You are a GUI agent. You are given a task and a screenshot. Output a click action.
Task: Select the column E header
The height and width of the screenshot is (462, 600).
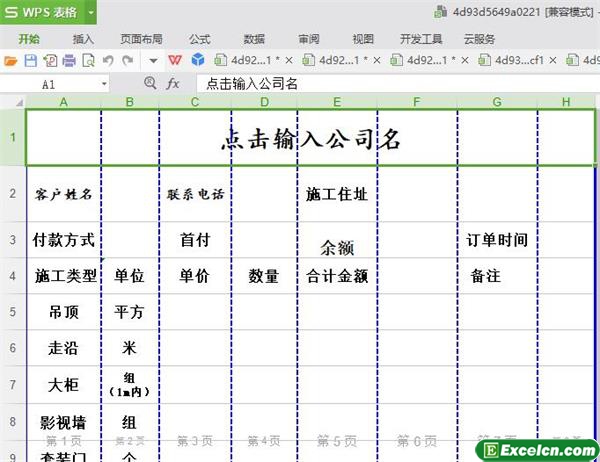(337, 102)
